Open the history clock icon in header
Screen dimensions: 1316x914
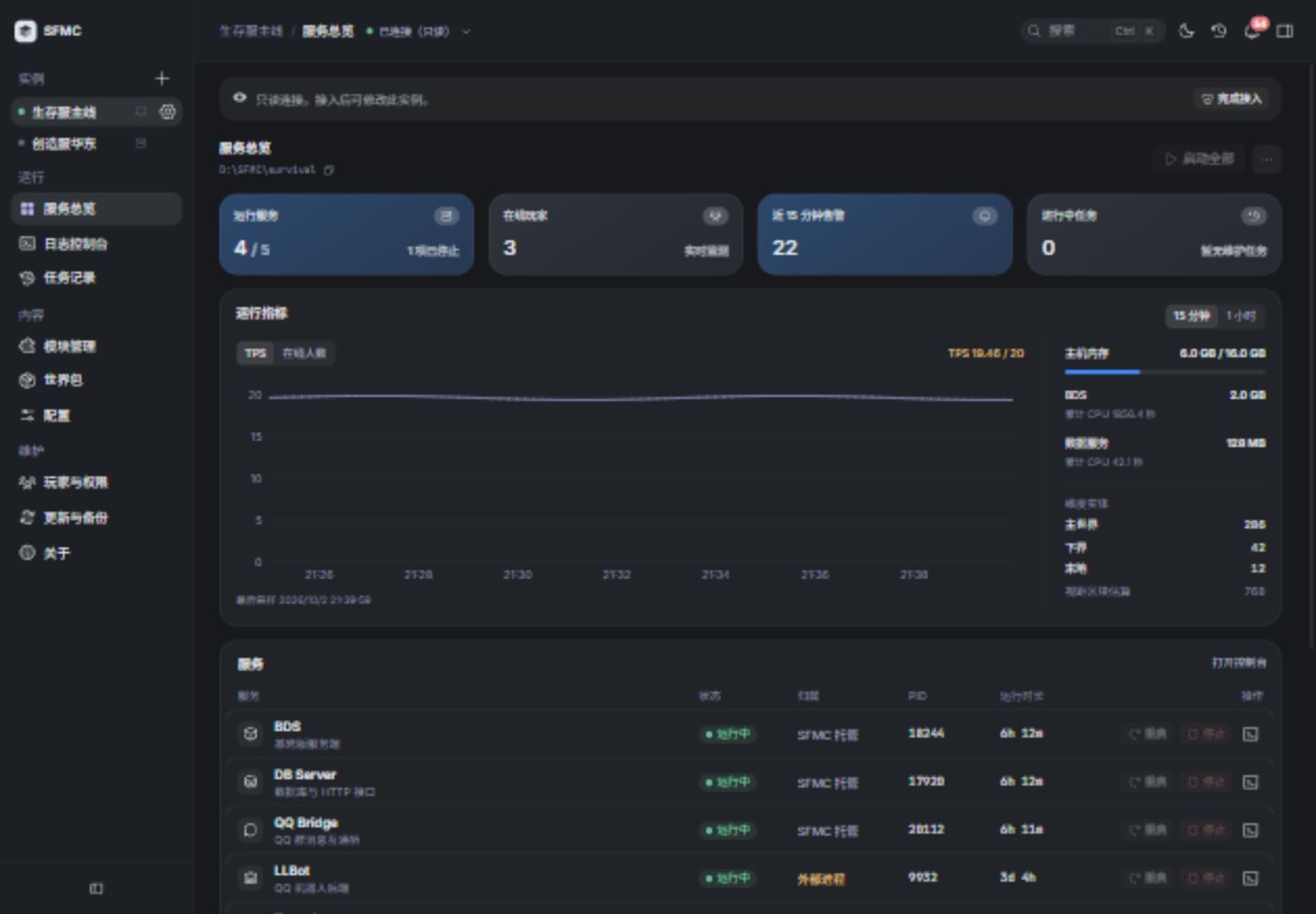[x=1219, y=31]
